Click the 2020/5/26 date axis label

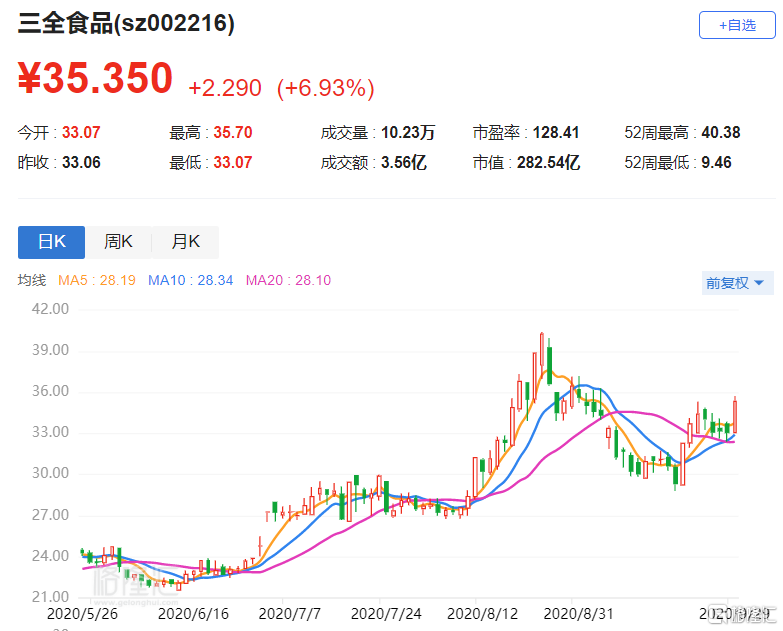point(82,614)
